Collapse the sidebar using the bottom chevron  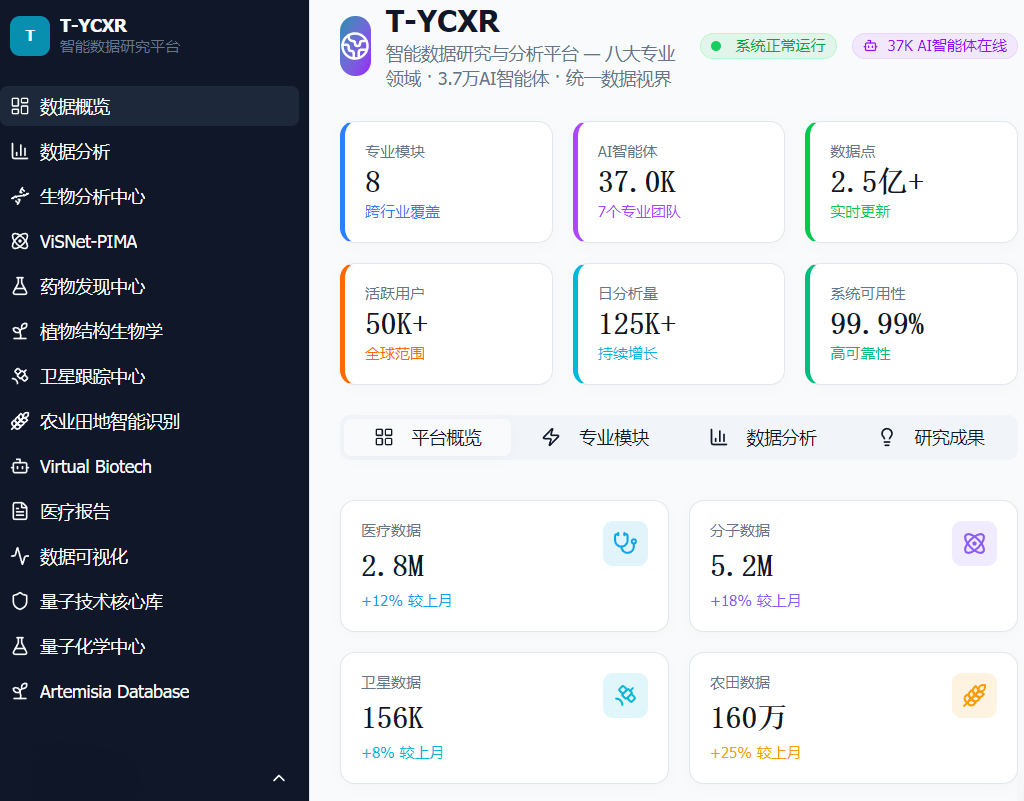279,778
